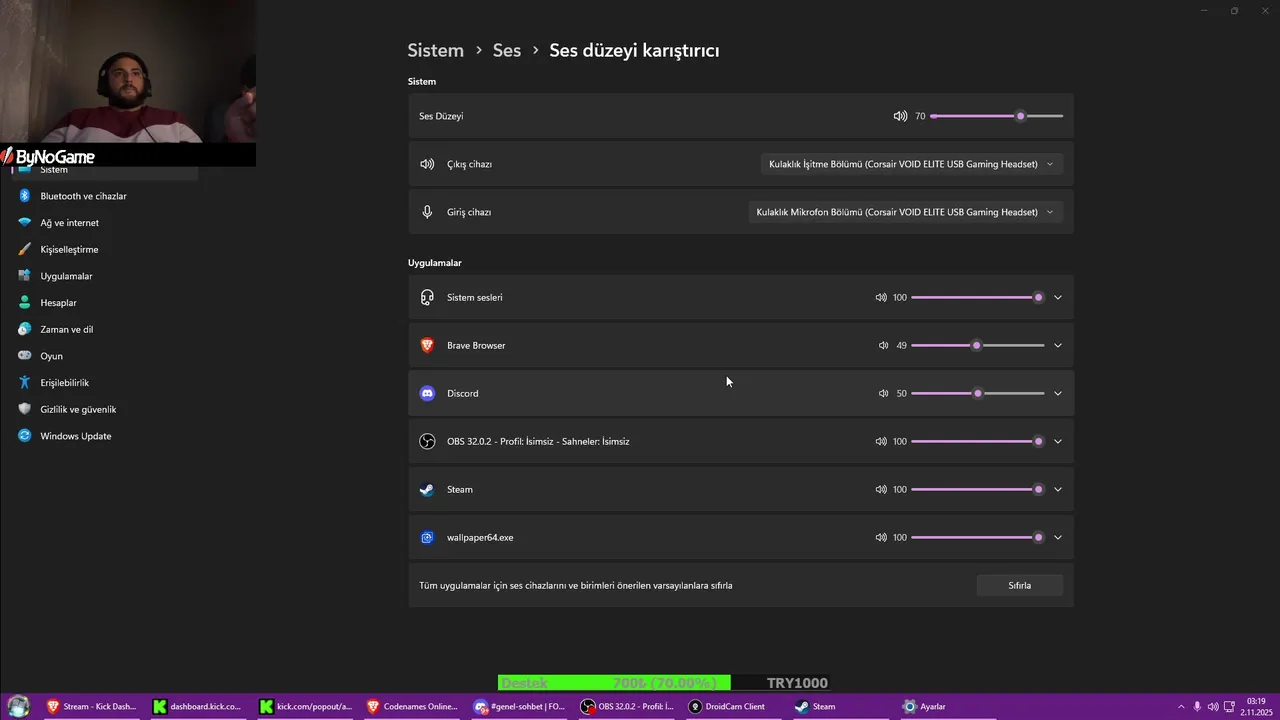This screenshot has height=720, width=1280.
Task: Expand Discord audio options chevron
Action: (x=1058, y=393)
